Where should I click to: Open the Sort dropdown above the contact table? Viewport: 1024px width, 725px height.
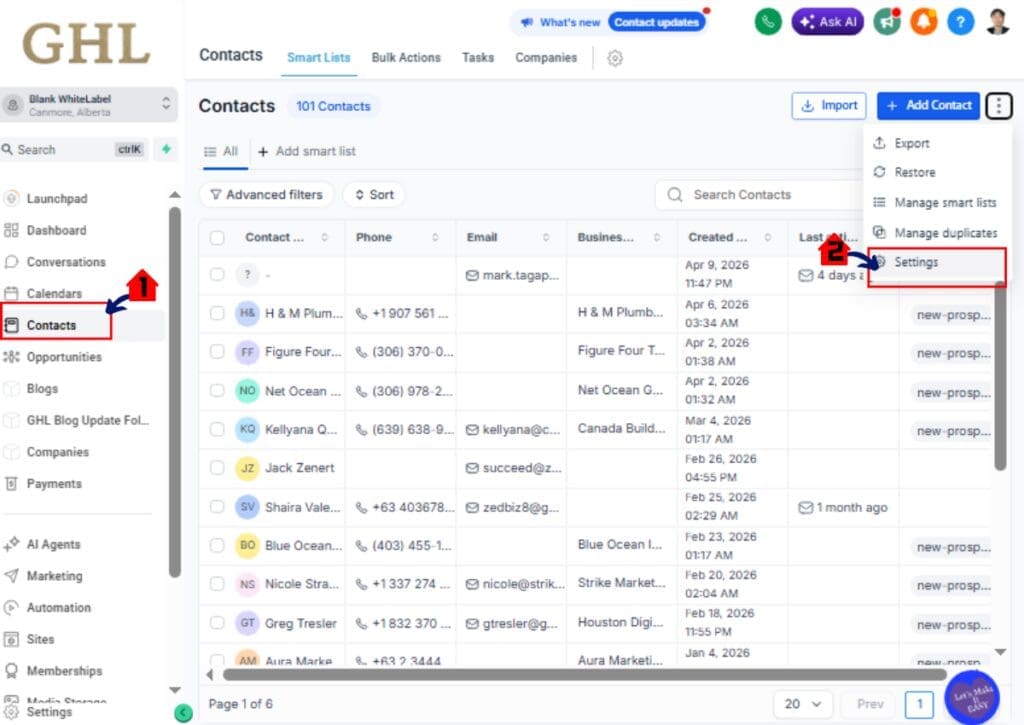373,194
